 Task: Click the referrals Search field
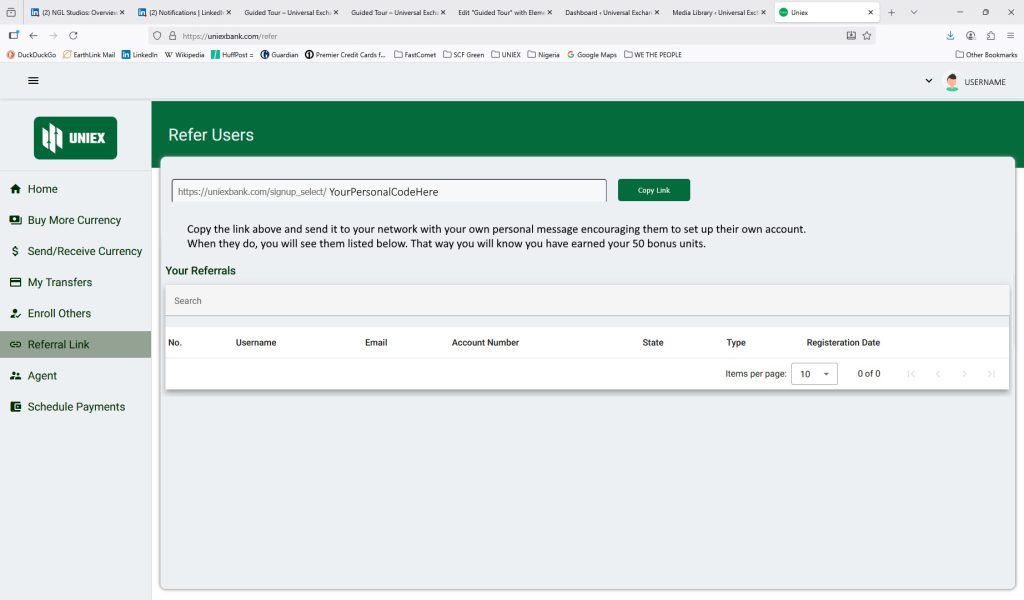coord(587,301)
